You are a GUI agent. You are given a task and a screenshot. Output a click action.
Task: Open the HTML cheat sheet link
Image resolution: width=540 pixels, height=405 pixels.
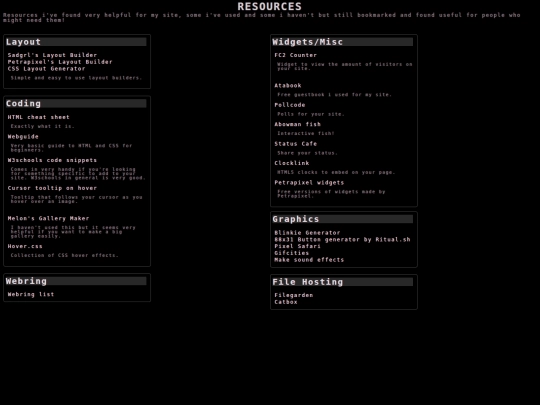[x=39, y=117]
